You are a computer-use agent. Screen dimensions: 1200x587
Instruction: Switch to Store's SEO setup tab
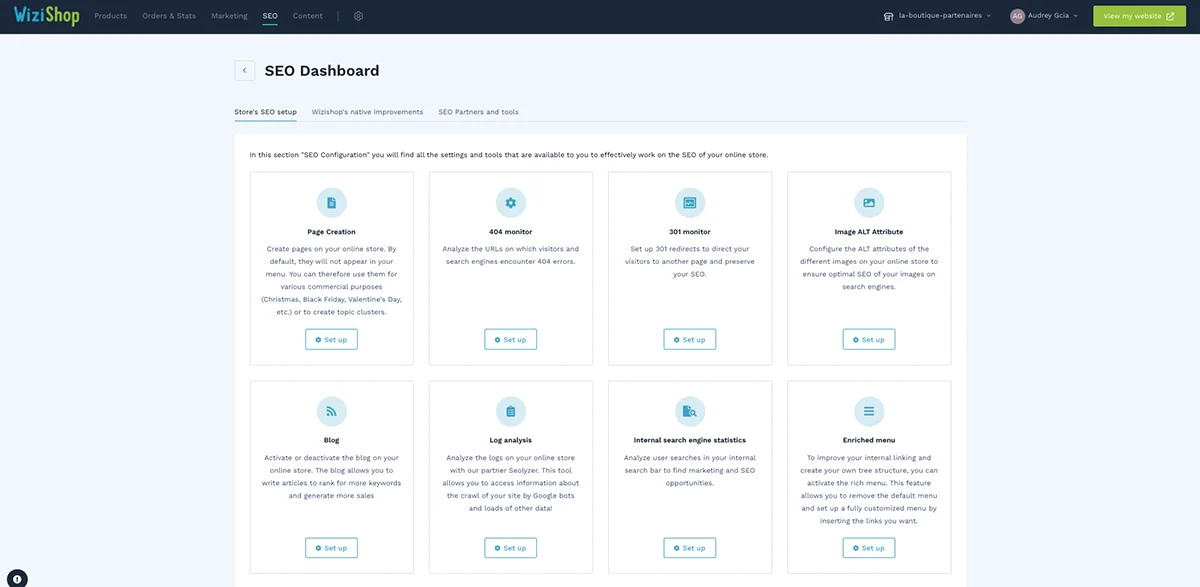(x=265, y=112)
